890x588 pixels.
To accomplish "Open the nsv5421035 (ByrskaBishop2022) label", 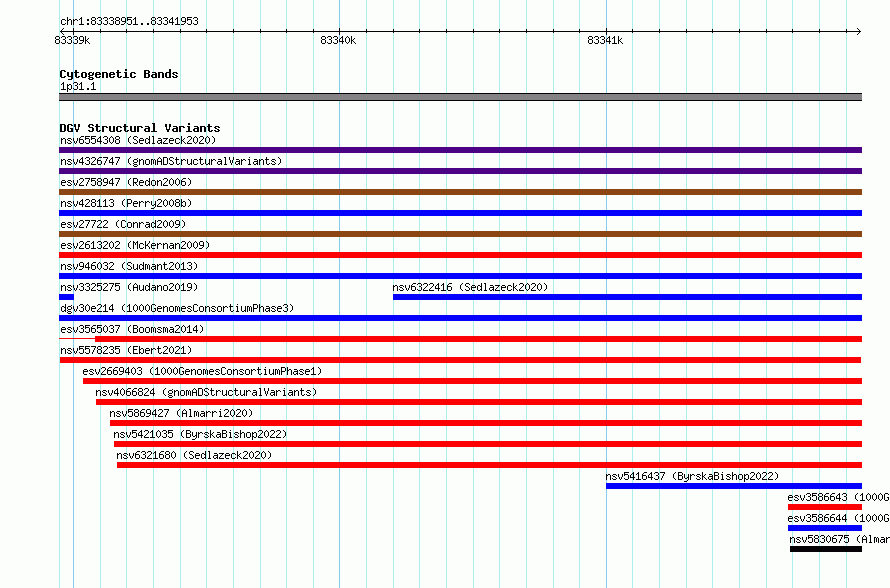I will (200, 434).
